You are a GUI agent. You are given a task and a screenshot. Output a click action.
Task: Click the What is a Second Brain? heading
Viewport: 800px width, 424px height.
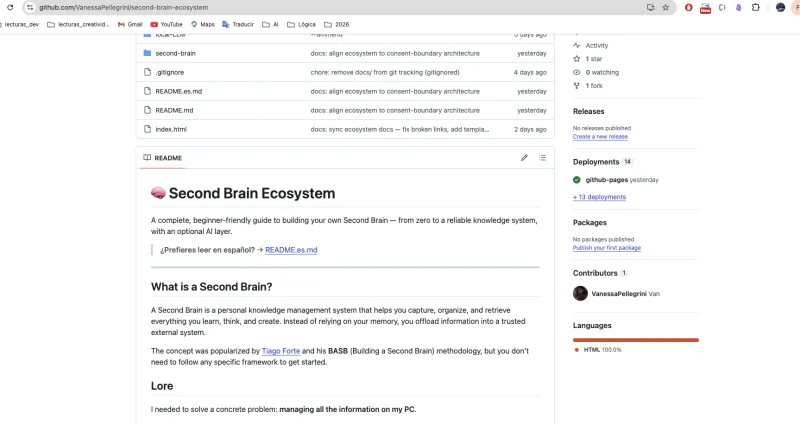pos(212,287)
